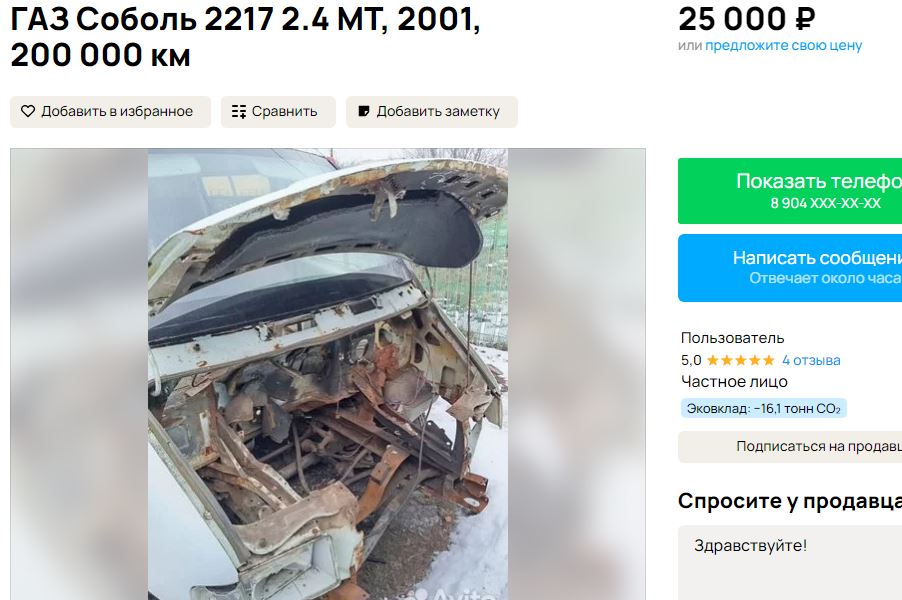This screenshot has width=902, height=600.
Task: Subscribe to the seller with Подписаться button
Action: click(x=790, y=446)
